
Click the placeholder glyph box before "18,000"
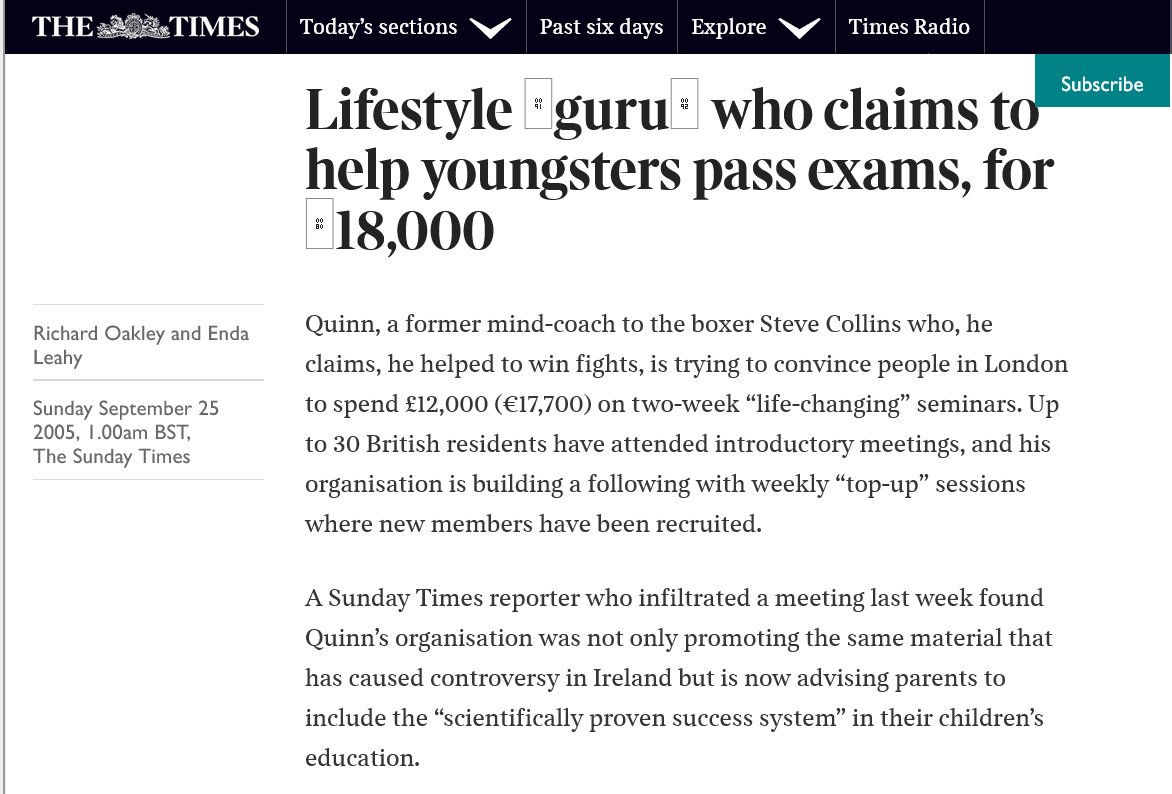(319, 224)
